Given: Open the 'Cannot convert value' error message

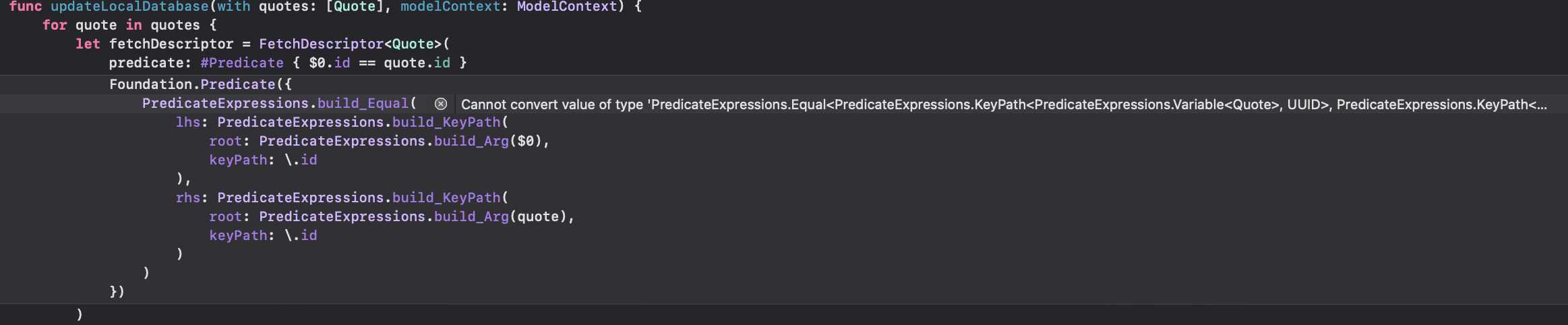Looking at the screenshot, I should [1004, 105].
